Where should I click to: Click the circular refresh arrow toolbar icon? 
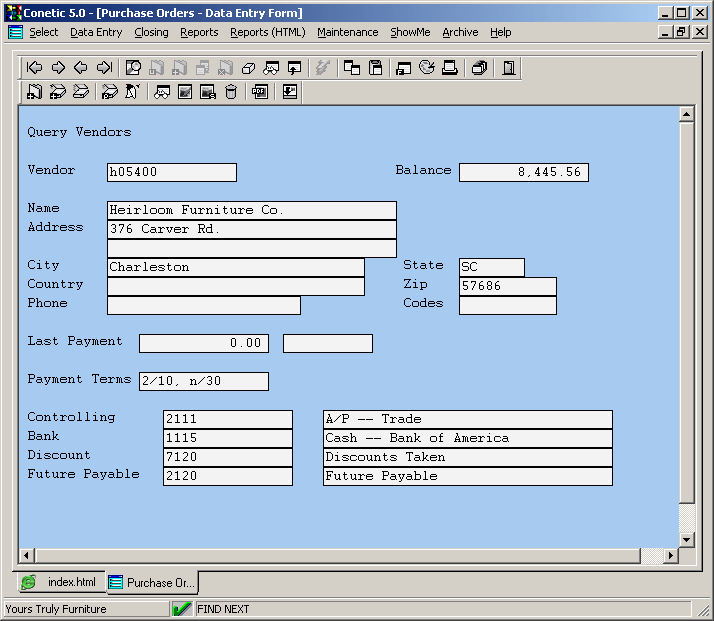(x=427, y=68)
